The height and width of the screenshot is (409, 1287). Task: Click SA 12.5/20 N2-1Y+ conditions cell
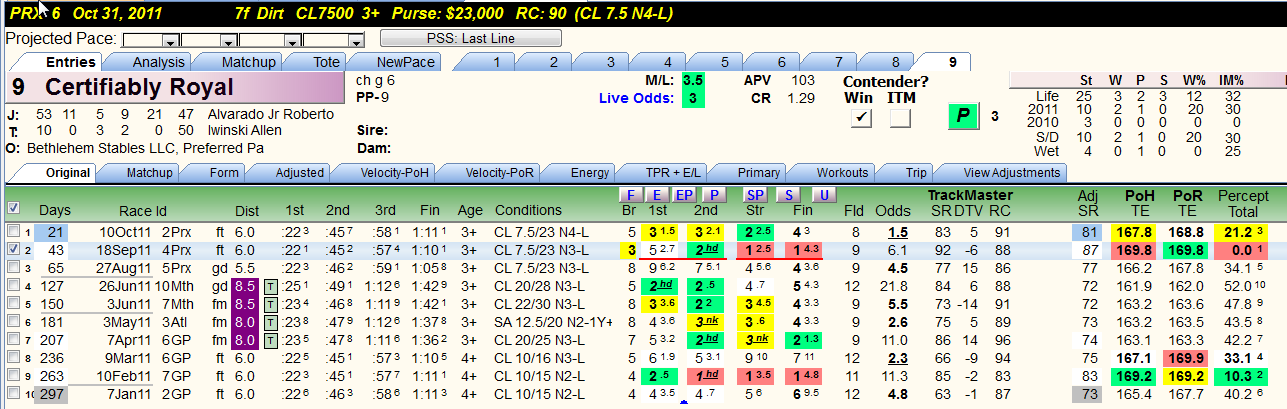(553, 321)
